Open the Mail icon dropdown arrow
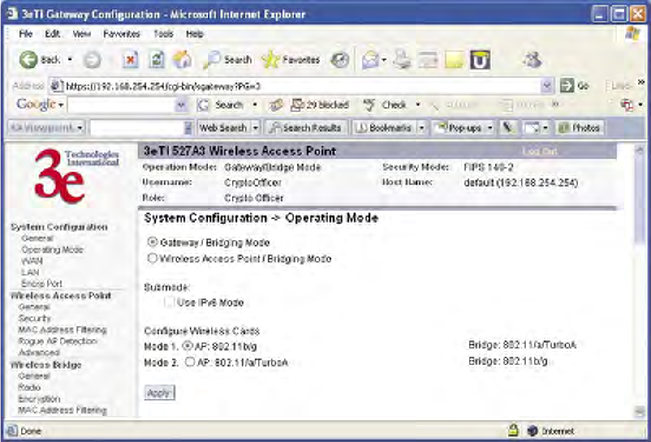651x442 pixels. pyautogui.click(x=384, y=60)
